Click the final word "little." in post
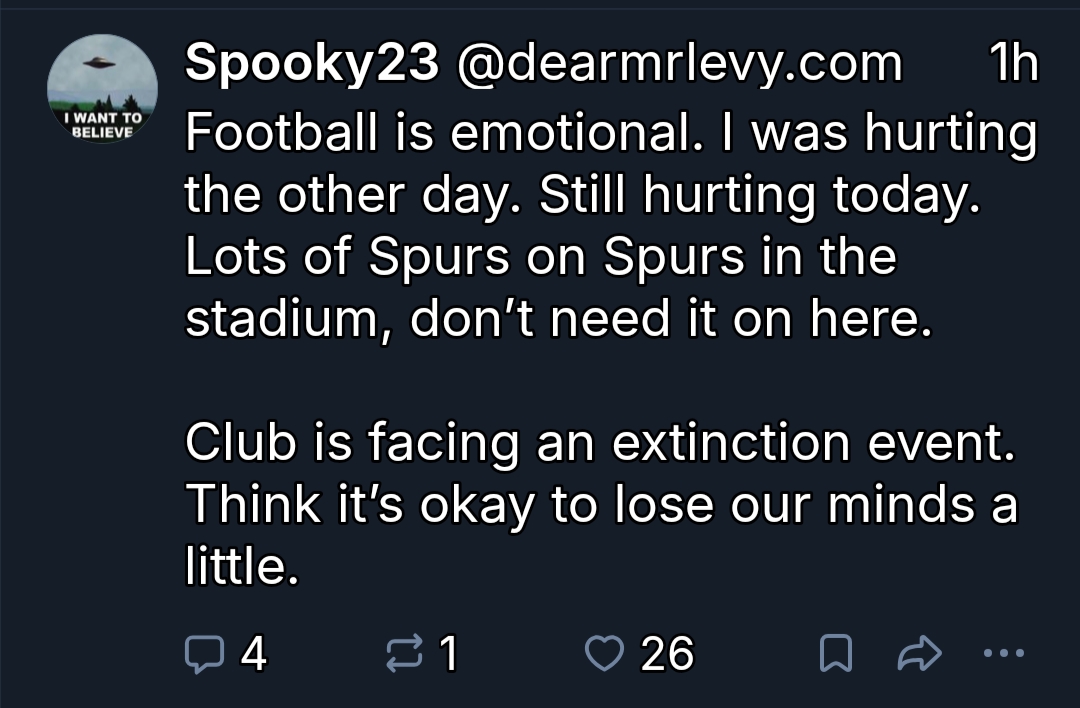Viewport: 1080px width, 708px height. point(243,567)
